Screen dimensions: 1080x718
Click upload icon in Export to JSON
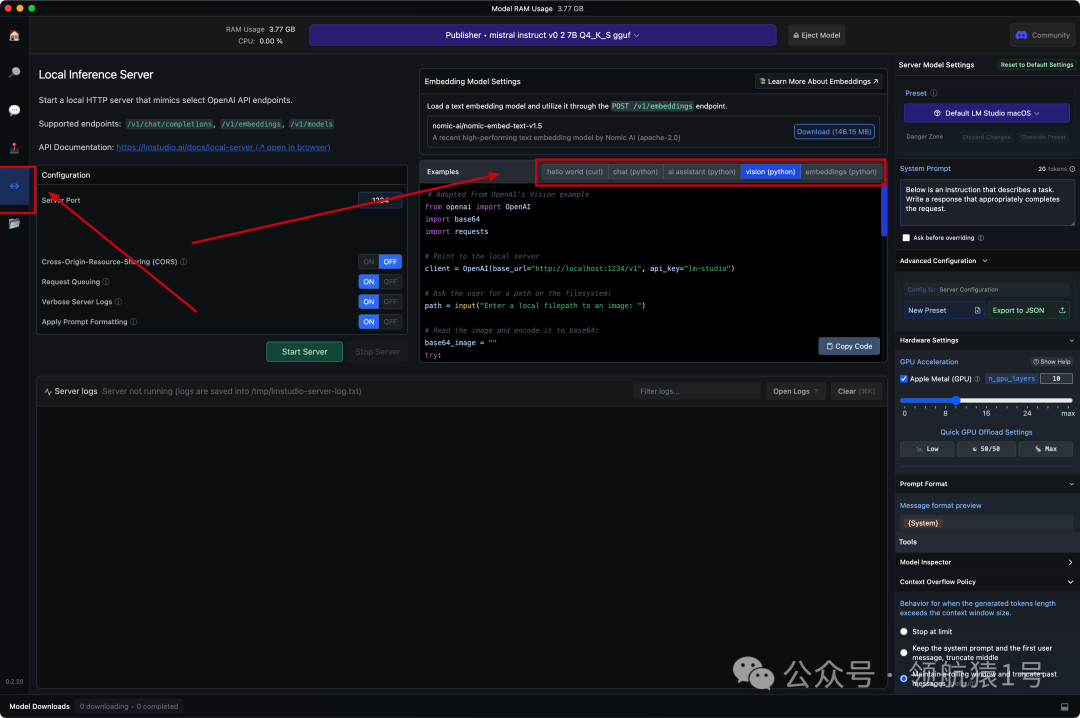coord(1062,310)
